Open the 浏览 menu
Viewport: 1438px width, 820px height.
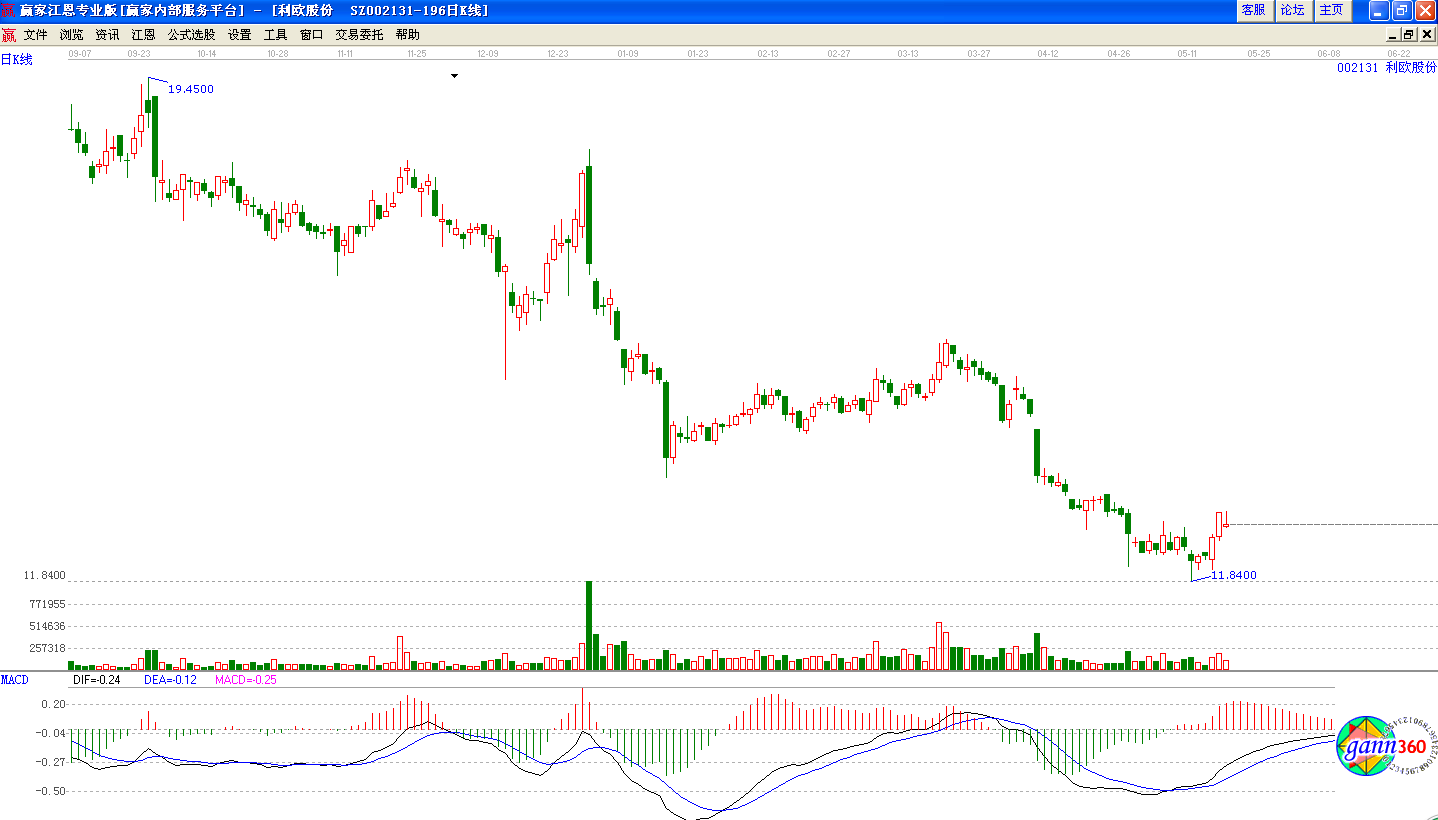[x=72, y=35]
